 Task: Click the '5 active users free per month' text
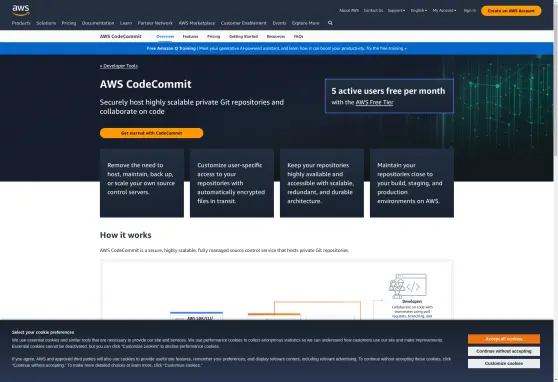388,91
